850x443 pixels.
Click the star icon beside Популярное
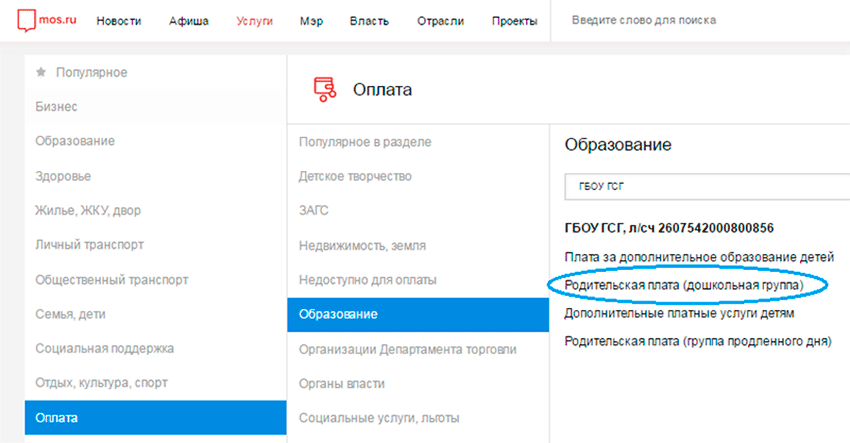(x=41, y=72)
